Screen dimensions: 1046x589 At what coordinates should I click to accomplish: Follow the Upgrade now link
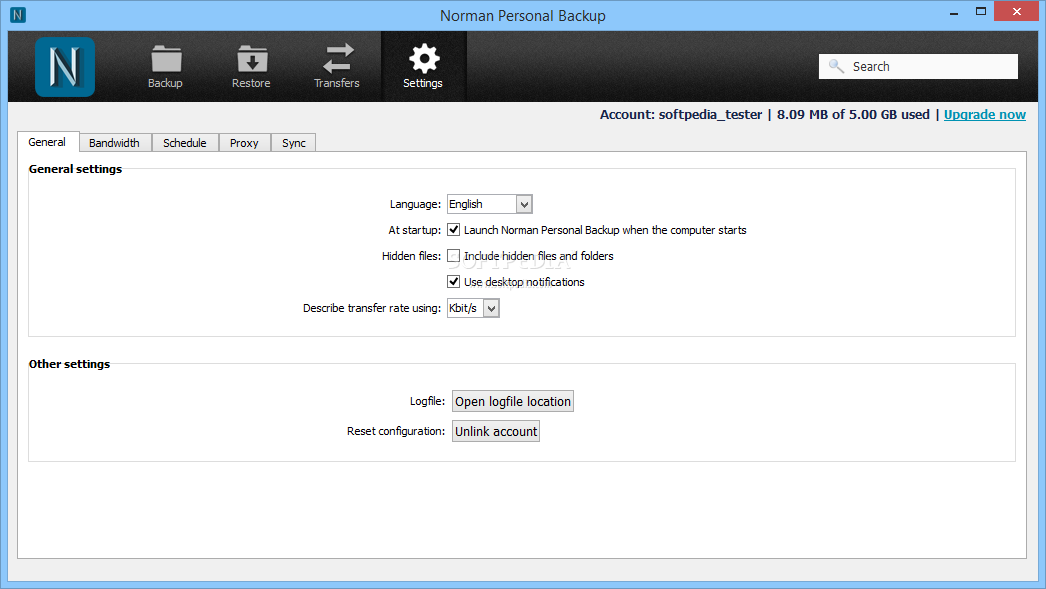point(985,115)
